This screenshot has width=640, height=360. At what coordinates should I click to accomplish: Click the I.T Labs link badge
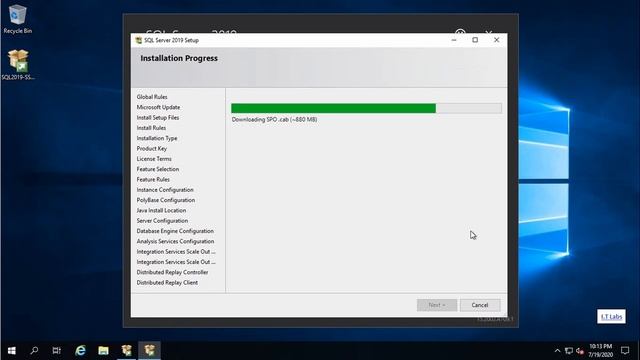tap(611, 316)
